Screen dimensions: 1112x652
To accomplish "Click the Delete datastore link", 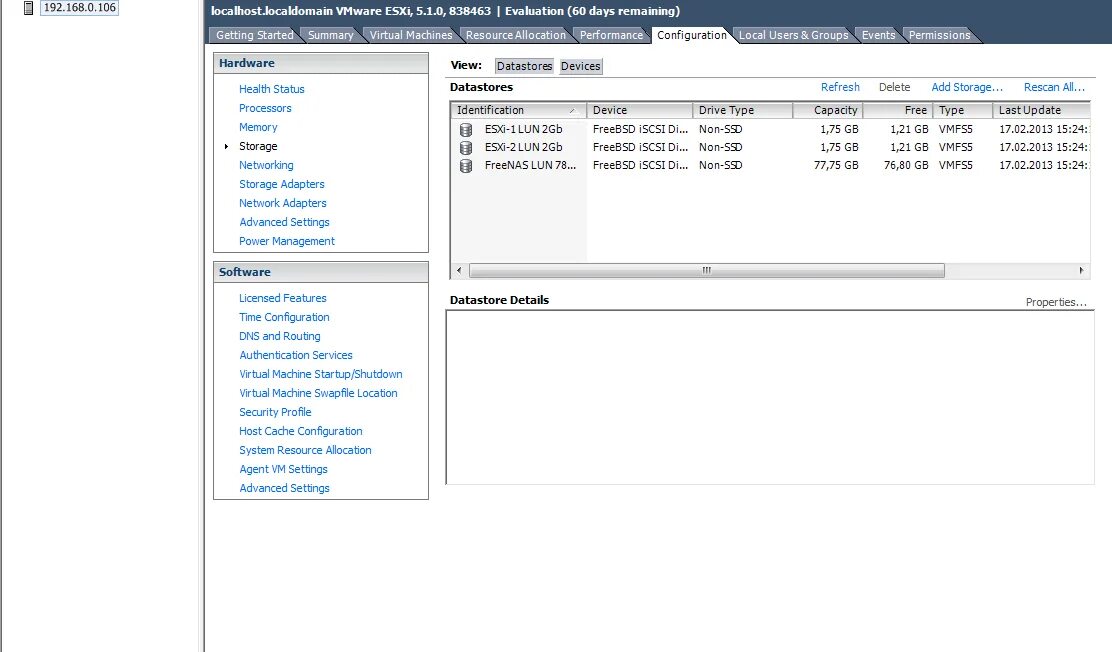I will tap(894, 87).
